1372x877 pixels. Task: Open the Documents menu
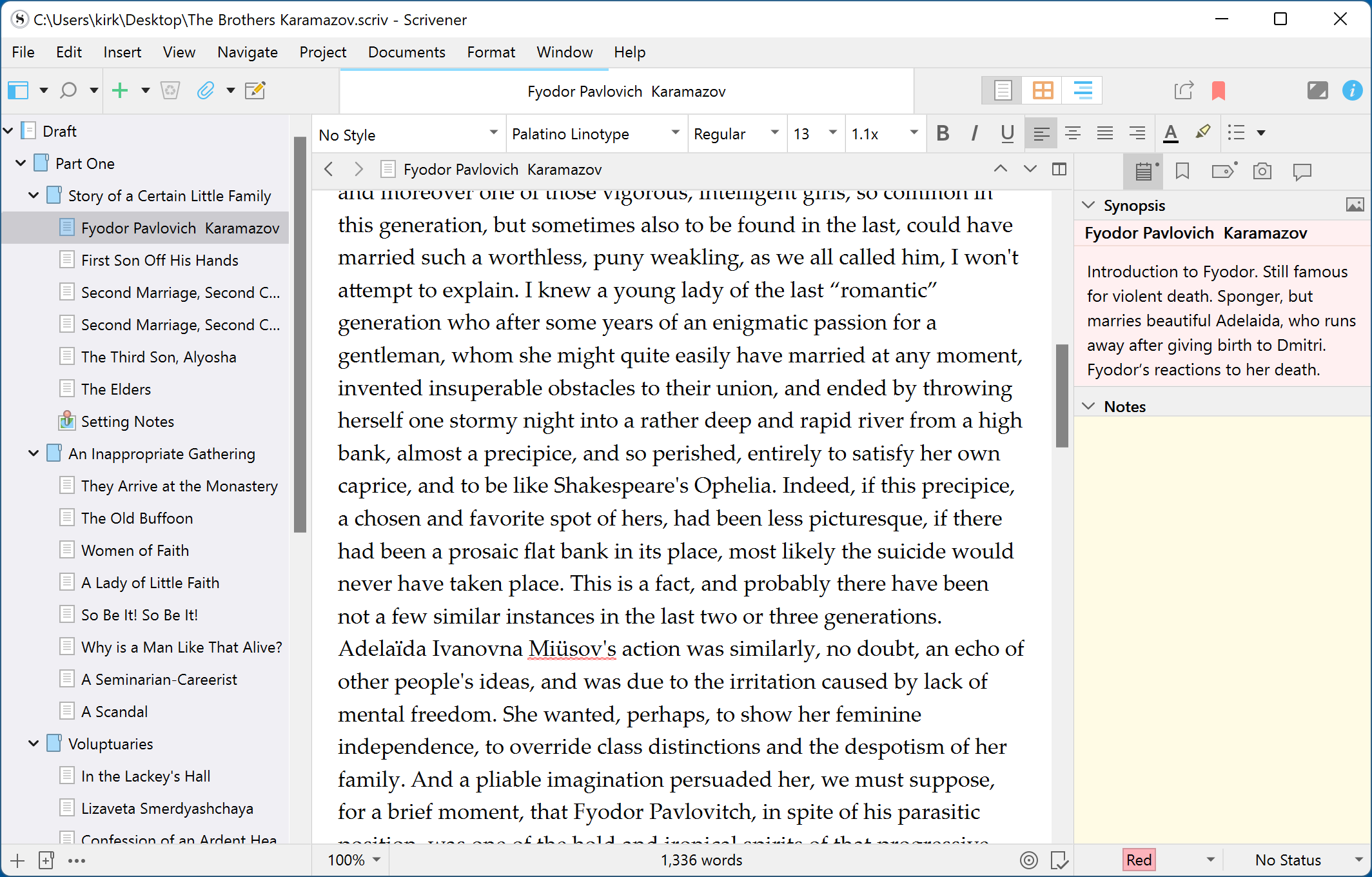tap(406, 52)
